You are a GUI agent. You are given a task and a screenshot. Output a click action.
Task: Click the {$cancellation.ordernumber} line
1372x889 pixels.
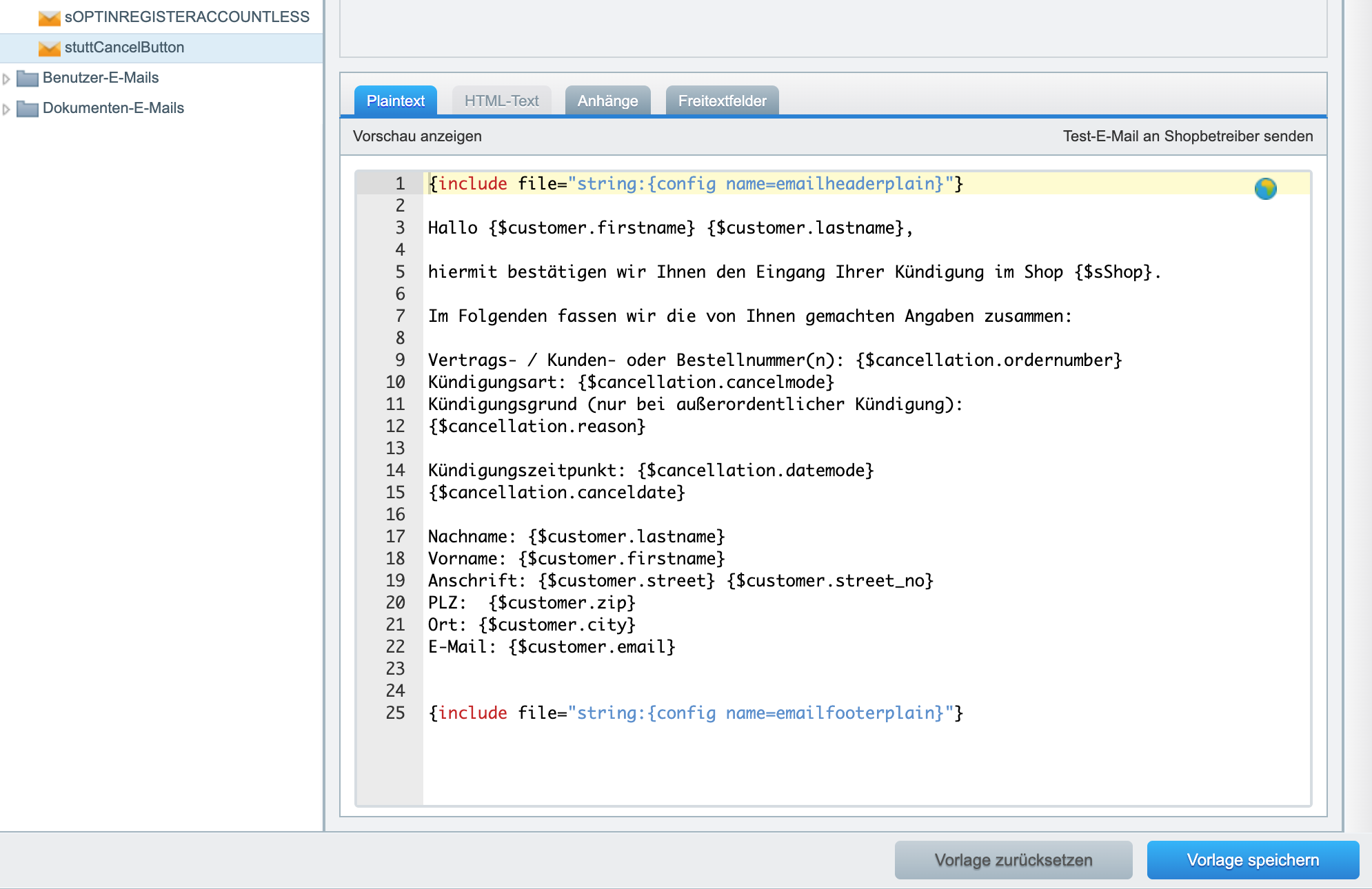(x=775, y=360)
